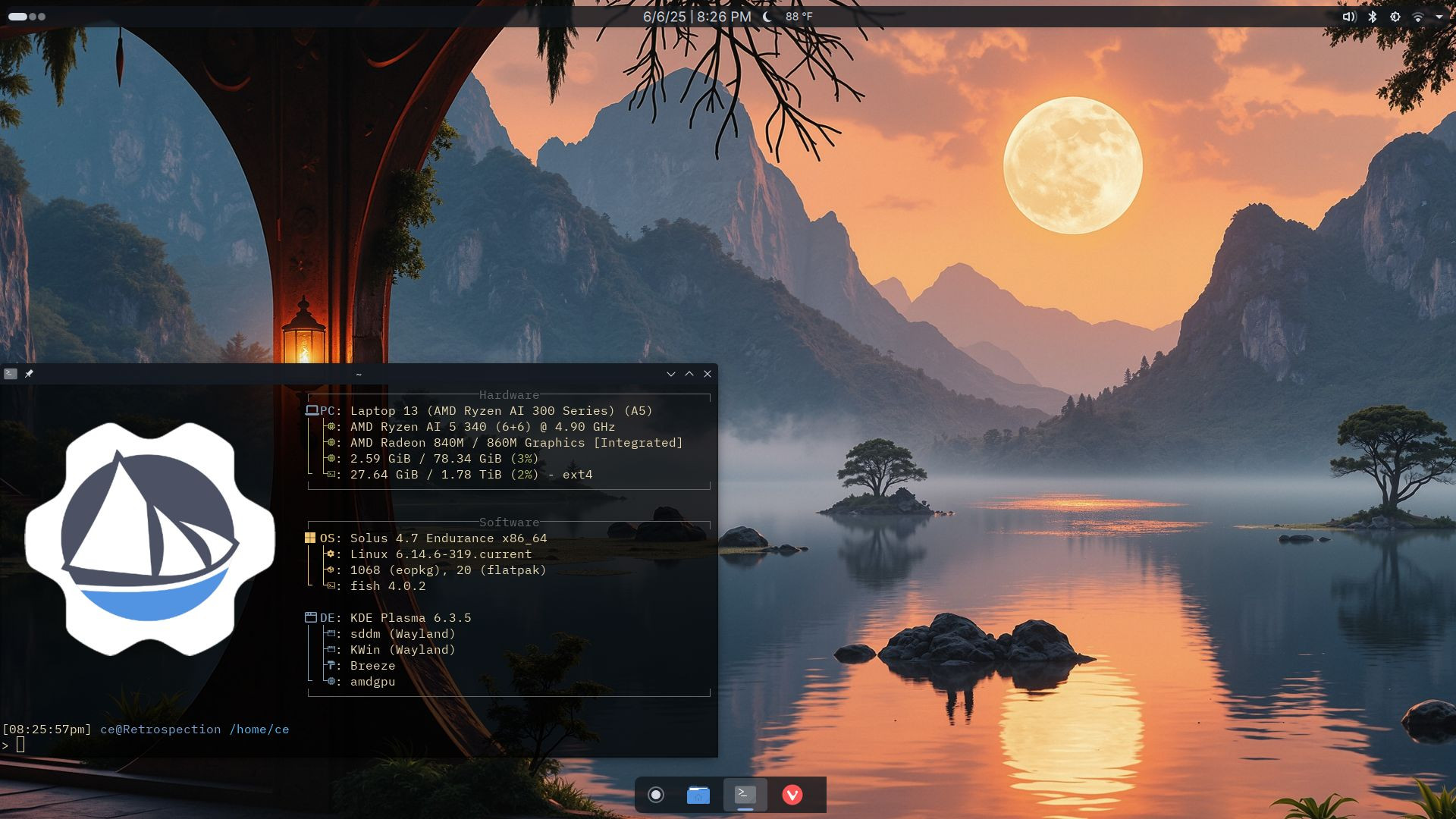Click the orange OS grid icon

click(x=310, y=538)
